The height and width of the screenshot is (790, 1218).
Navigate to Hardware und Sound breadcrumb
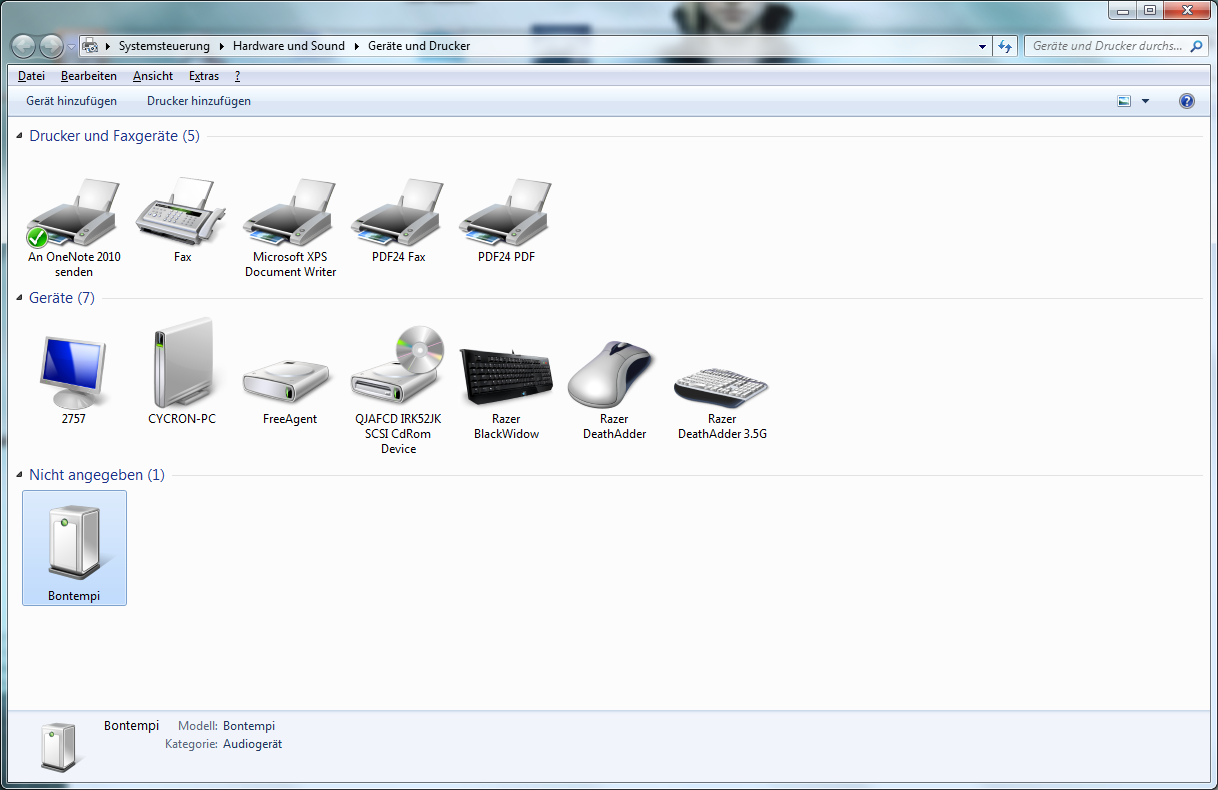pyautogui.click(x=289, y=46)
